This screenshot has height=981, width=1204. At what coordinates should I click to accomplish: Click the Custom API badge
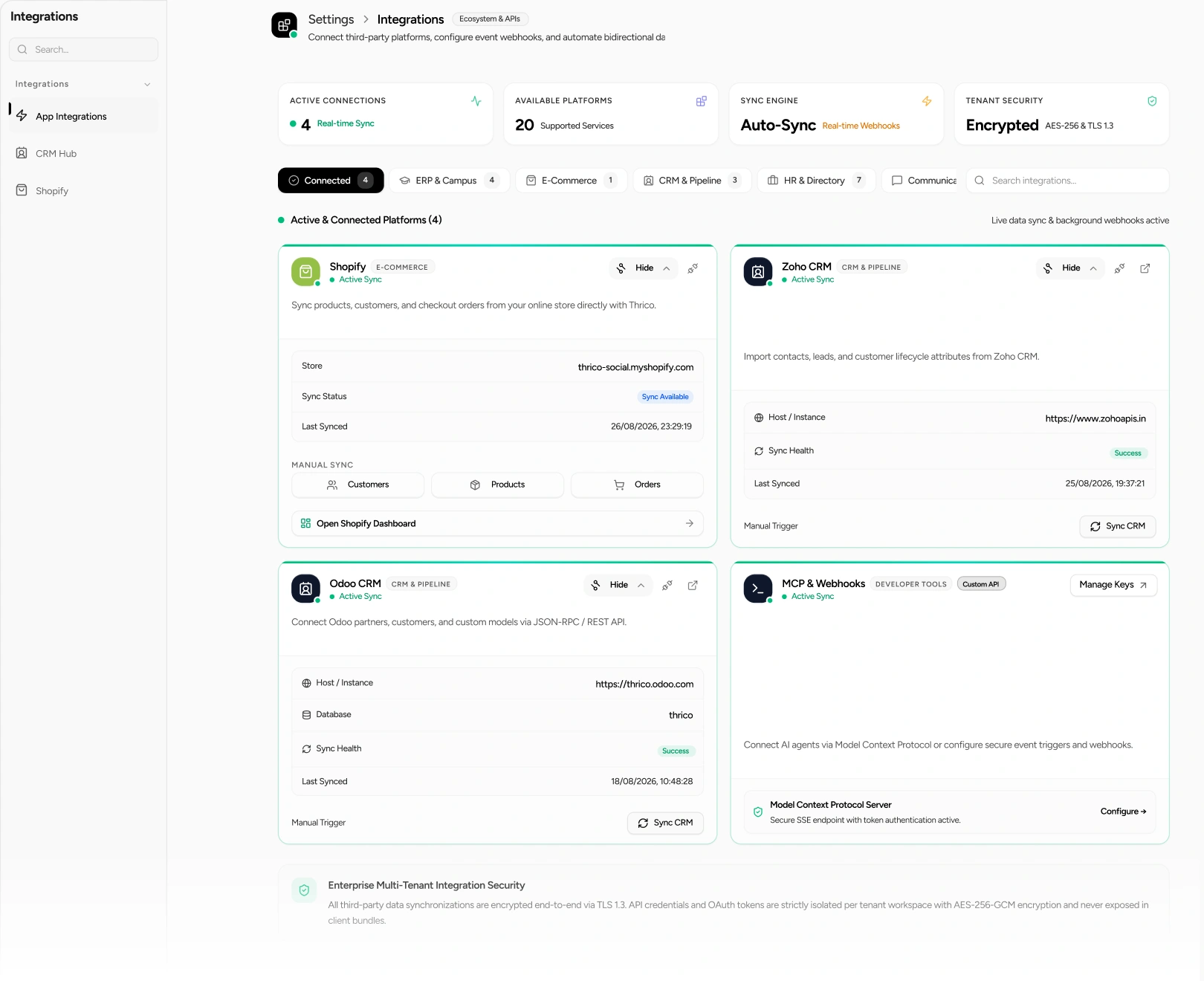click(x=981, y=584)
